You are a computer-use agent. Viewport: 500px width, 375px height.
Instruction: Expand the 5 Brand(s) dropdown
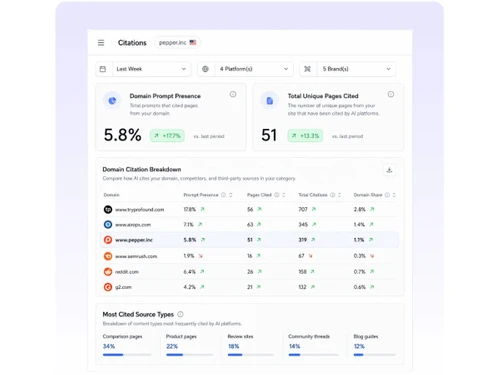[348, 69]
